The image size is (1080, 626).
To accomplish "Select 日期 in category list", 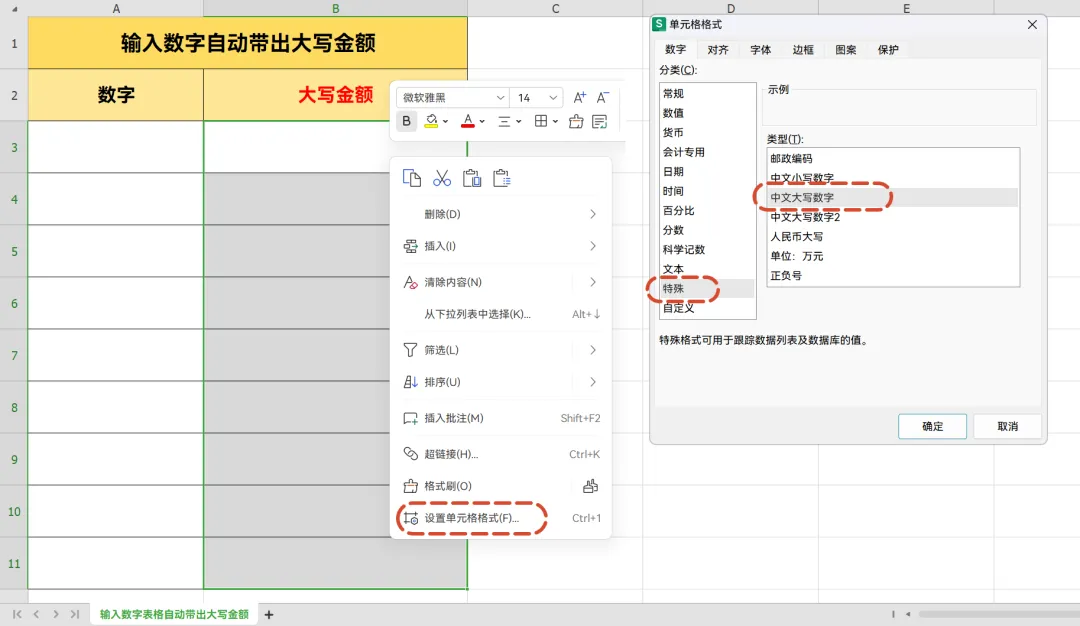I will [x=707, y=171].
